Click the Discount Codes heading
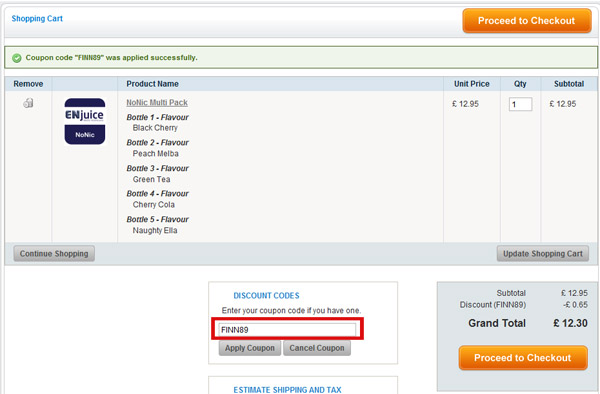The width and height of the screenshot is (600, 394). (266, 296)
